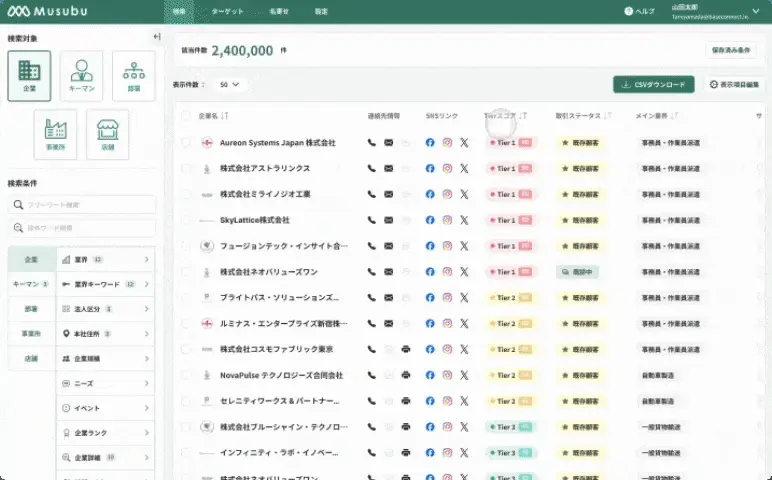772x480 pixels.
Task: Collapse the left search sidebar
Action: [x=157, y=36]
